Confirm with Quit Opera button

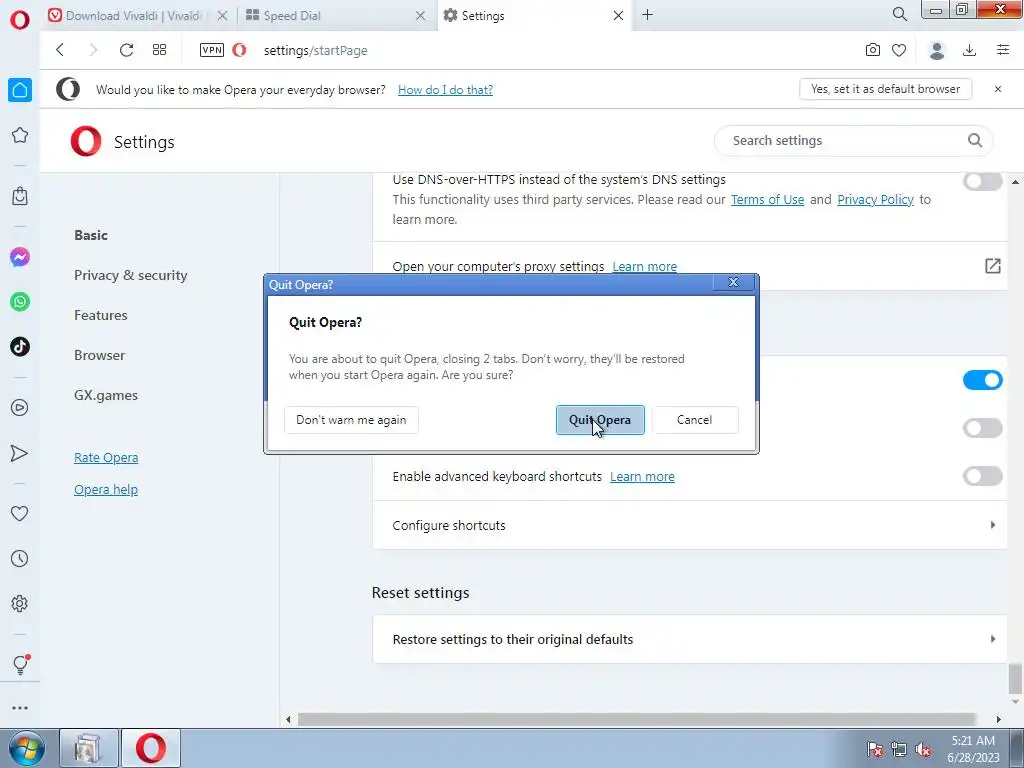(x=600, y=420)
